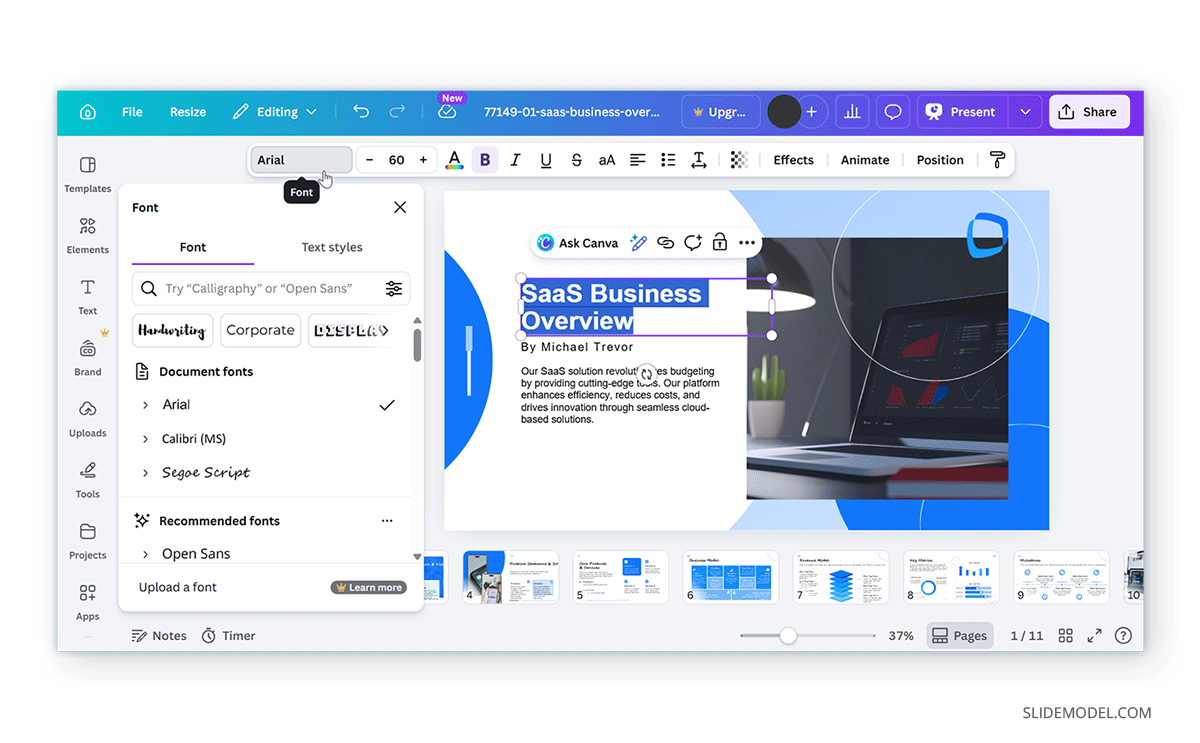This screenshot has height=743, width=1200.
Task: Toggle bold formatting
Action: (x=485, y=160)
